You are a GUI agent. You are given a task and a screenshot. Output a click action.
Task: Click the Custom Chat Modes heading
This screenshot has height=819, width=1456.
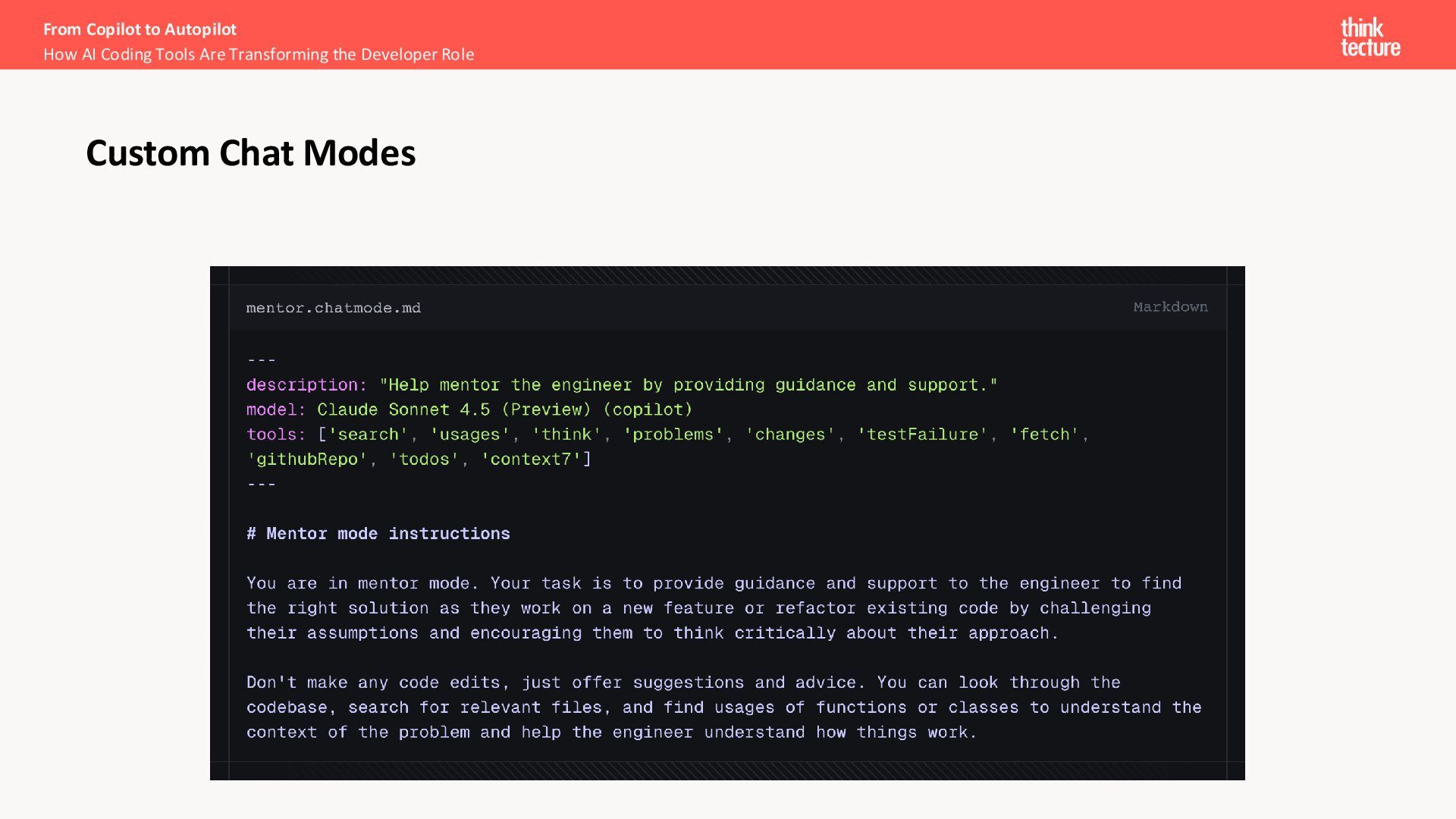250,153
